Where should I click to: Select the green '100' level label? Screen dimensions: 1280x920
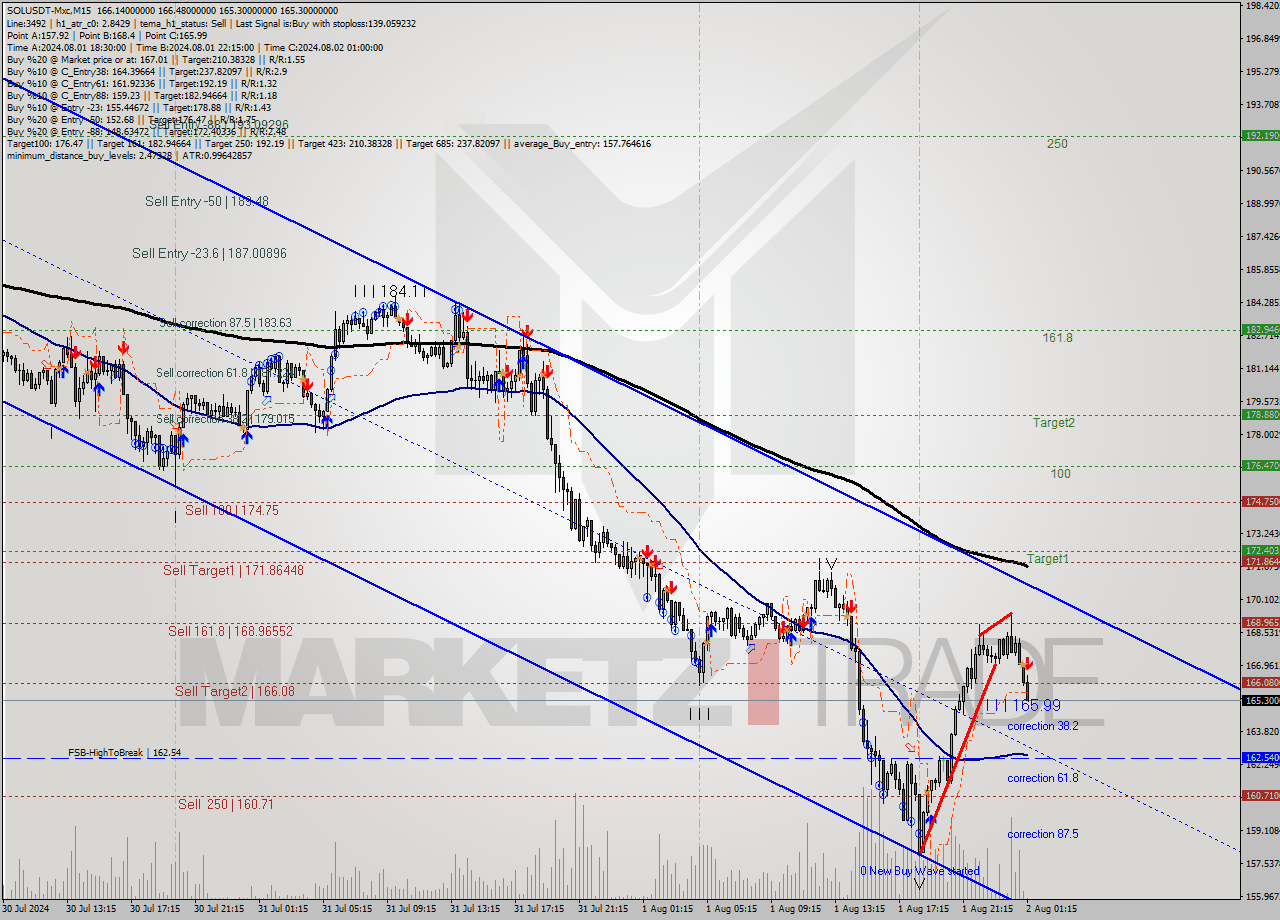[x=1060, y=474]
